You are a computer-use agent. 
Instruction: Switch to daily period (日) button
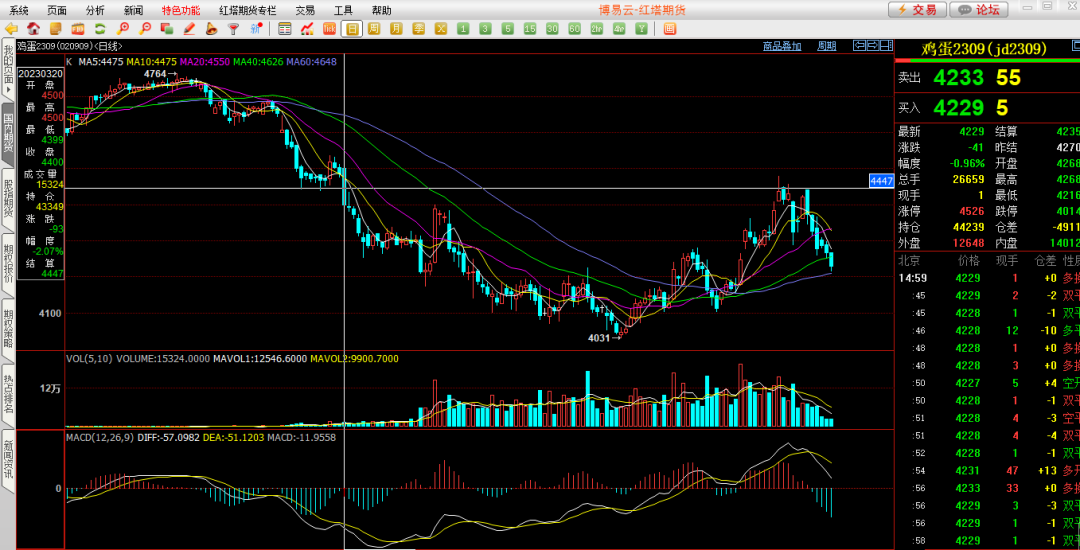click(x=352, y=28)
